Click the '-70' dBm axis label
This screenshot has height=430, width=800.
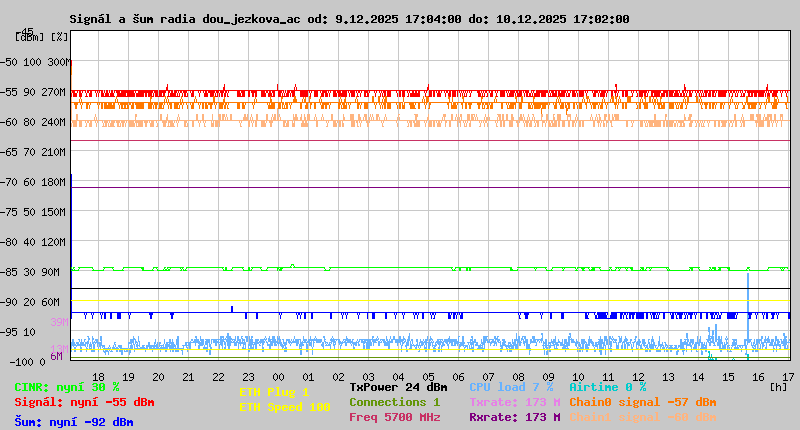(9, 183)
